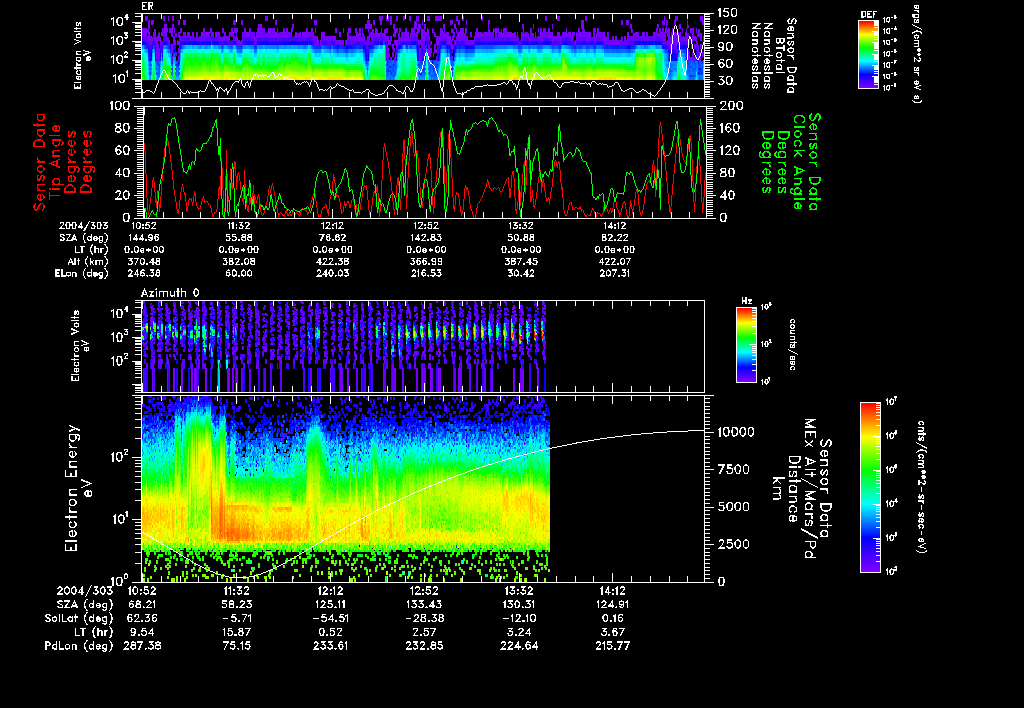The image size is (1024, 708).
Task: Click SZA value 55.88
Action: click(x=238, y=238)
